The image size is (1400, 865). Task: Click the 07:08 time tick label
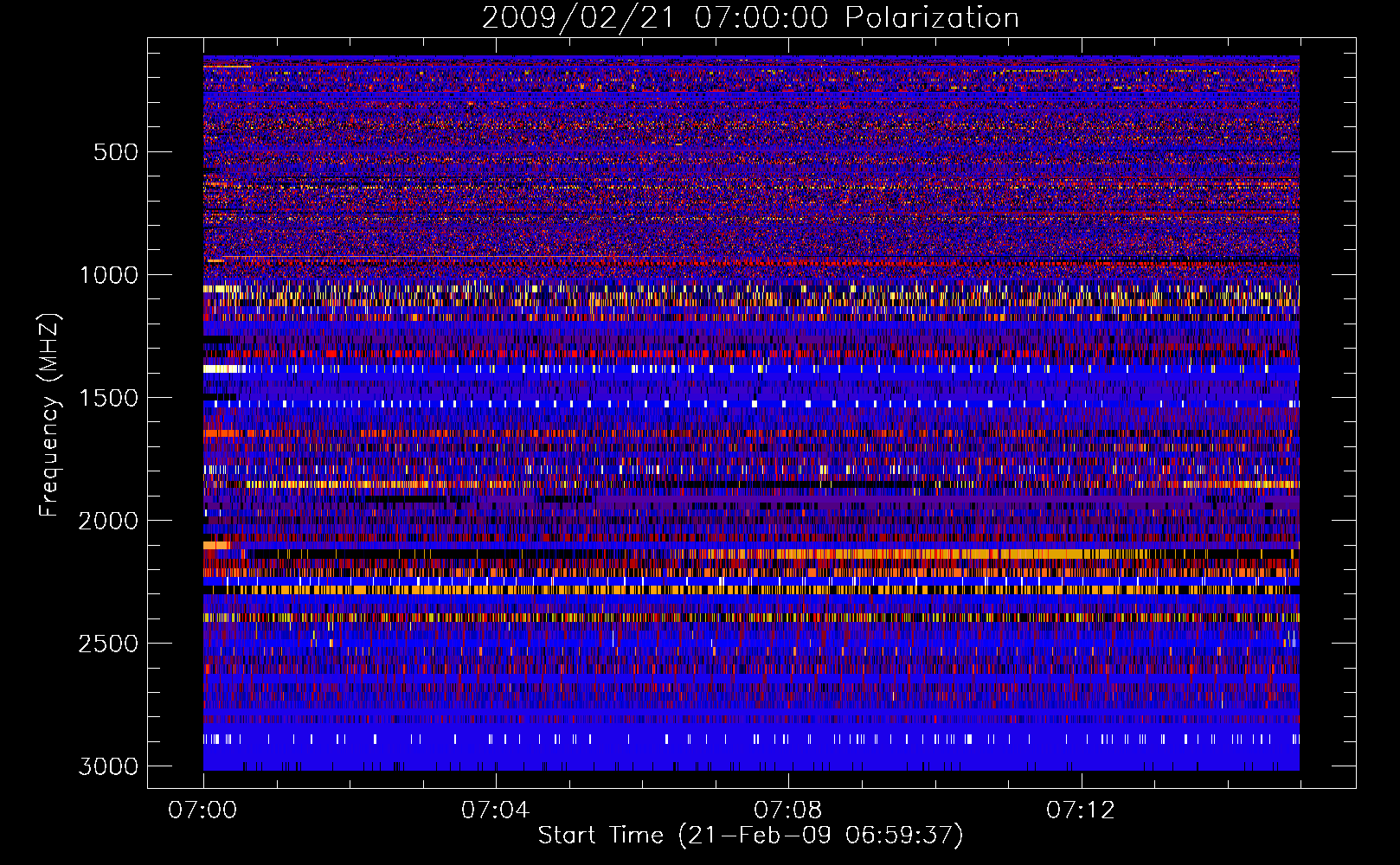click(788, 811)
